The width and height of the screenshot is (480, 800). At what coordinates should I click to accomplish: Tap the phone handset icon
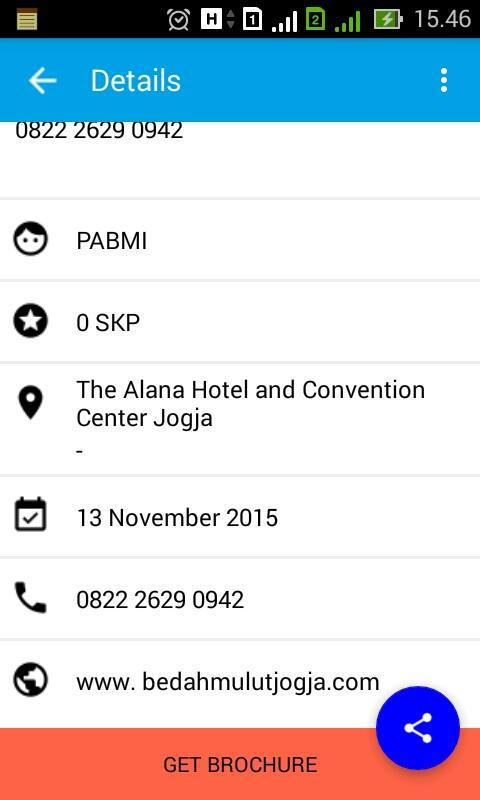[x=31, y=597]
